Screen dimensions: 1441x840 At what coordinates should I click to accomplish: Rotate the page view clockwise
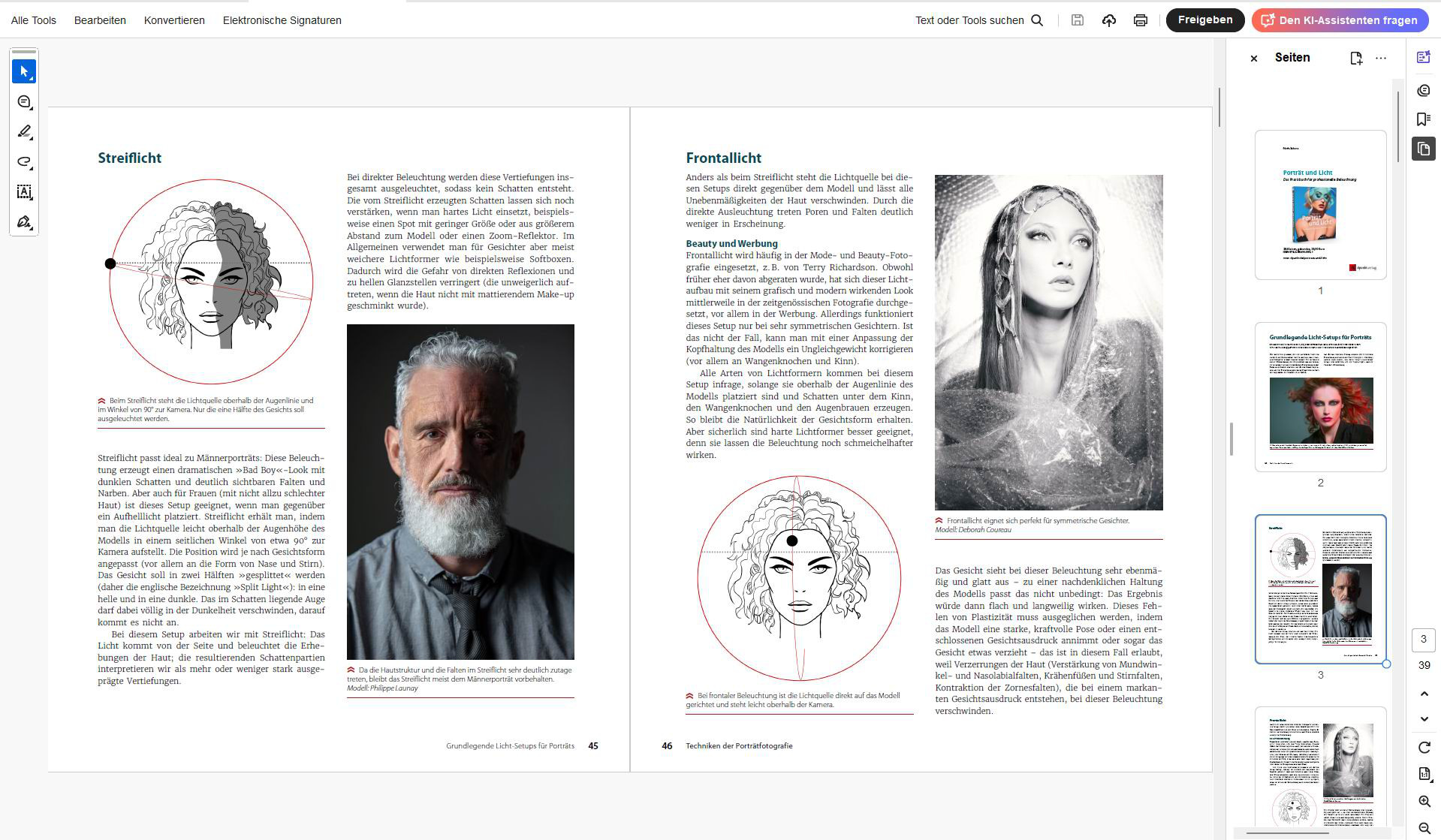1424,747
